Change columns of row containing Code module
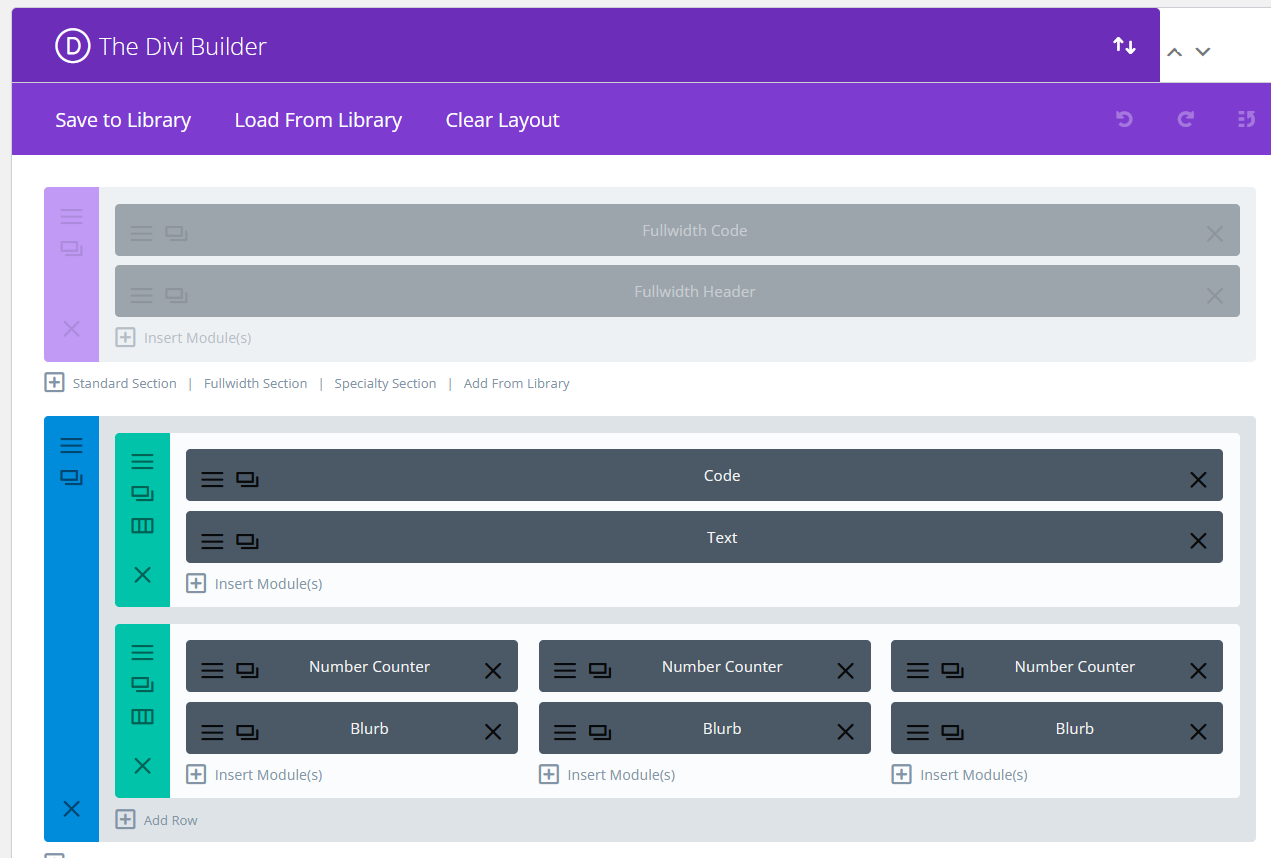The height and width of the screenshot is (858, 1271). [142, 526]
